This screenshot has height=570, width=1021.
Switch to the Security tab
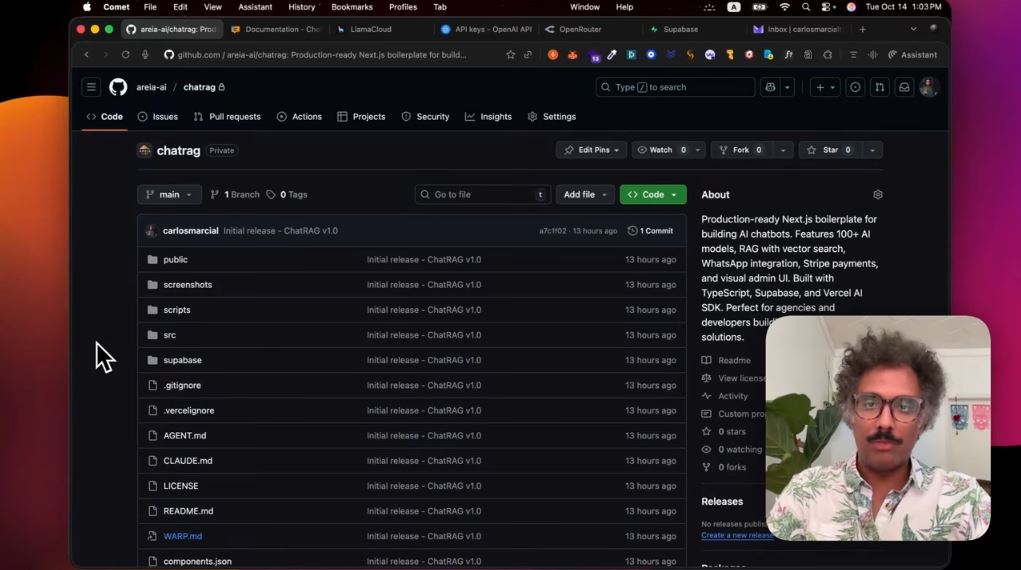(425, 117)
